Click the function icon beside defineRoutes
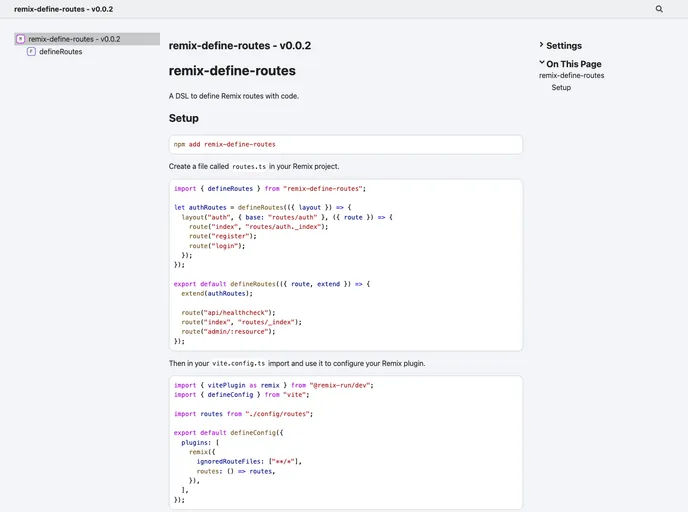 coord(31,52)
